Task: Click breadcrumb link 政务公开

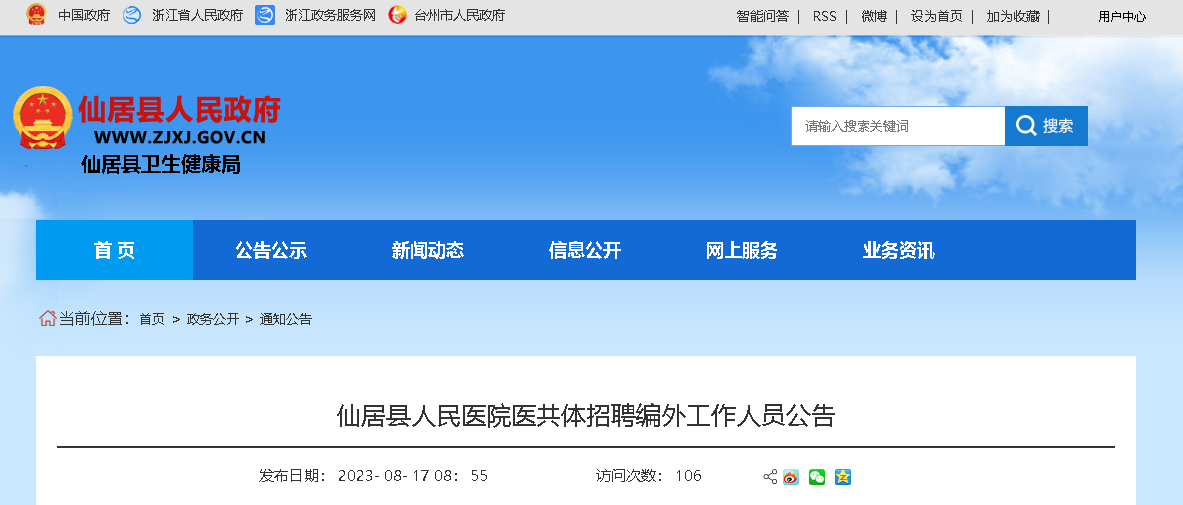Action: pos(213,319)
